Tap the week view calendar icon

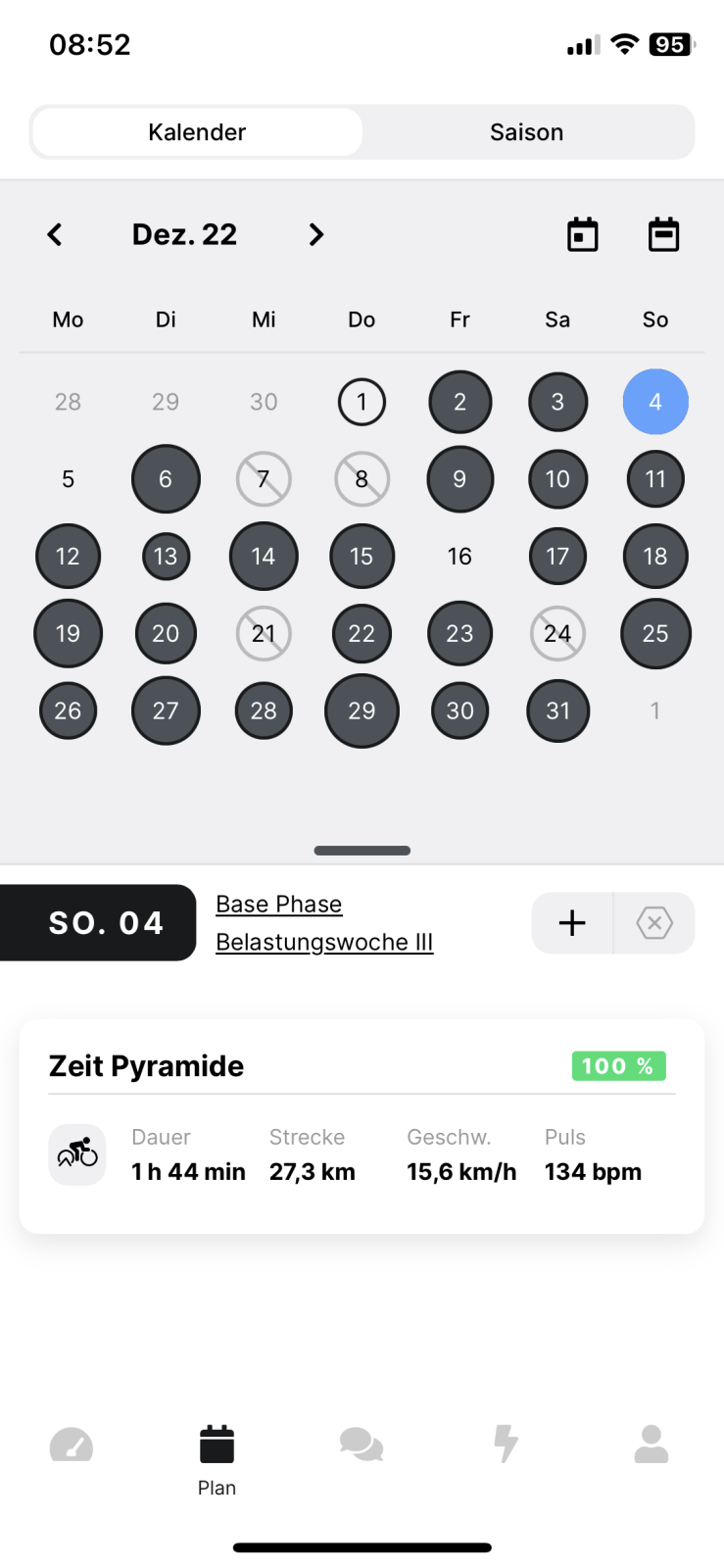click(663, 235)
